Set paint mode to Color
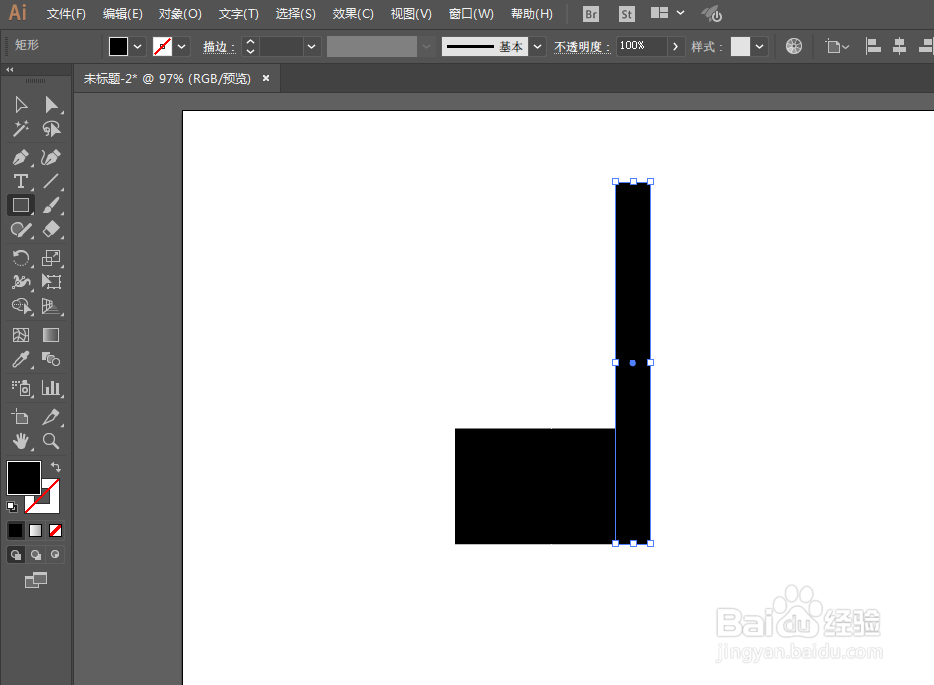Screen dimensions: 934x685 [15, 530]
